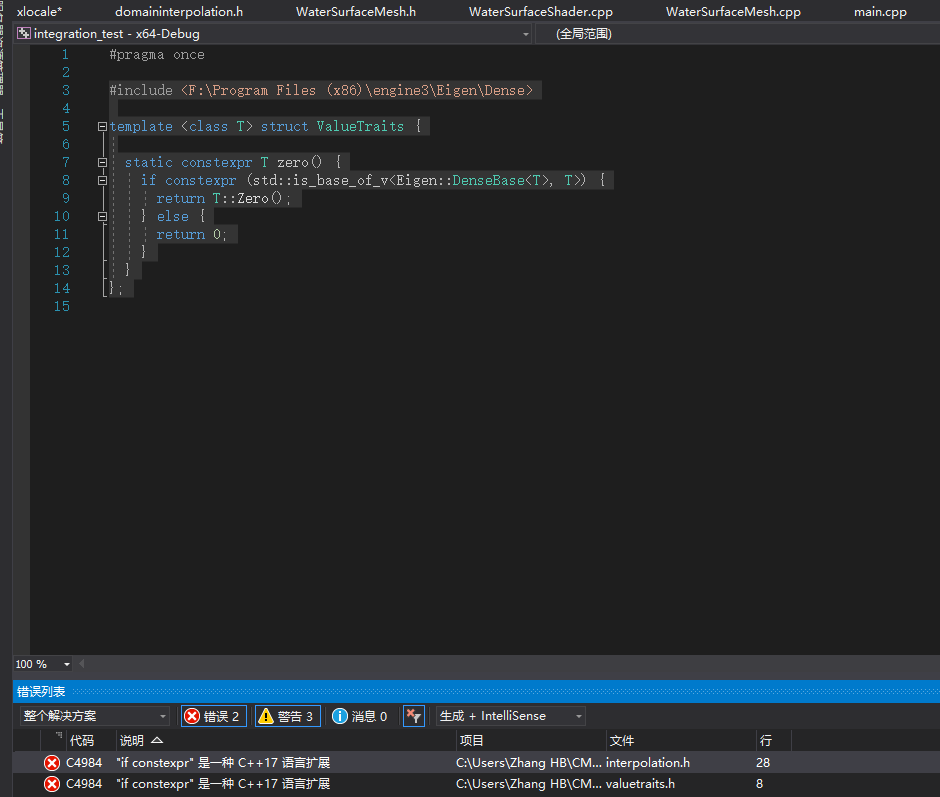Collapse the zero() function block on line 7

tap(103, 163)
